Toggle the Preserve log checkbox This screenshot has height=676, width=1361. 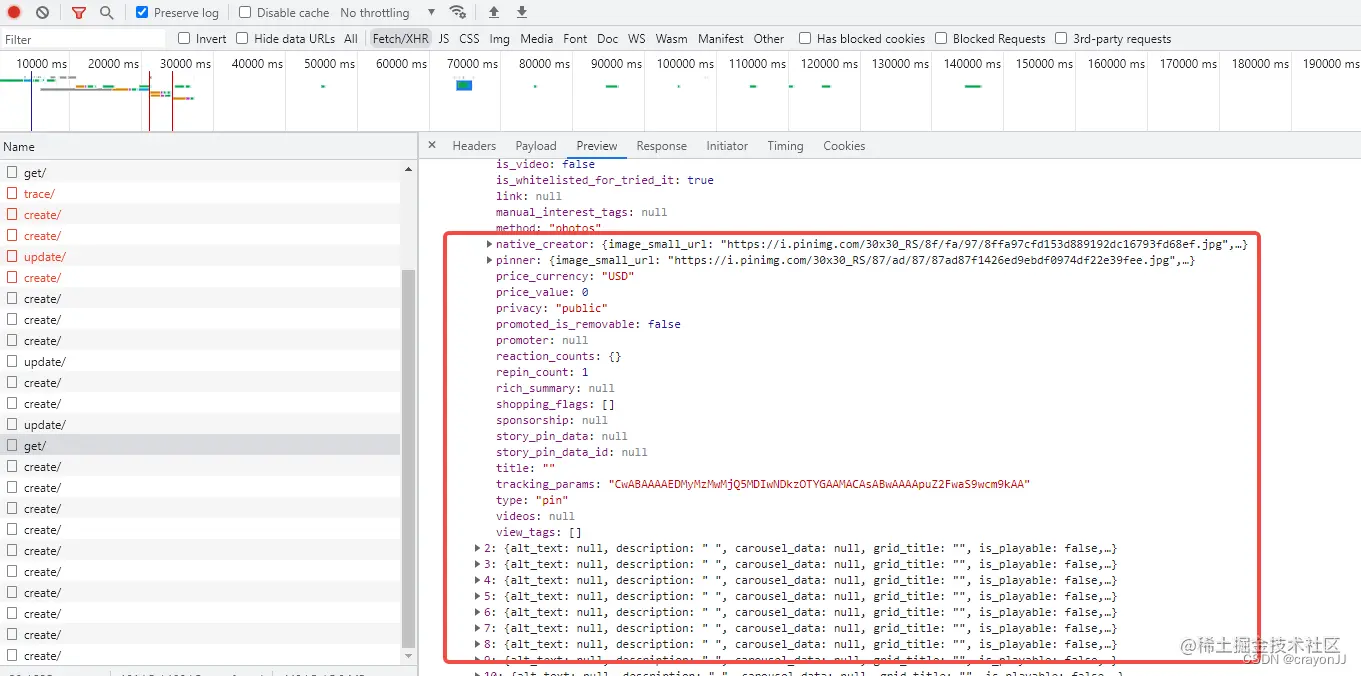(142, 13)
